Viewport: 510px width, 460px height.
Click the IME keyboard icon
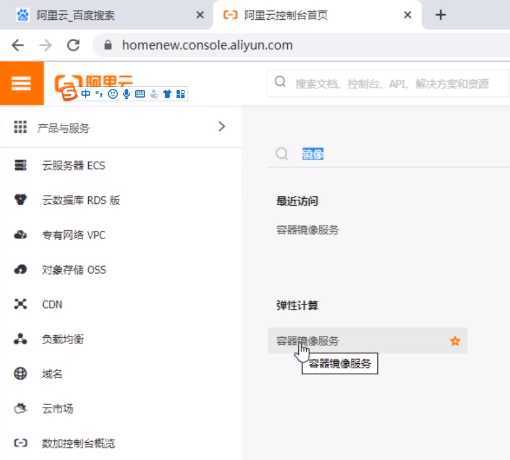point(140,94)
